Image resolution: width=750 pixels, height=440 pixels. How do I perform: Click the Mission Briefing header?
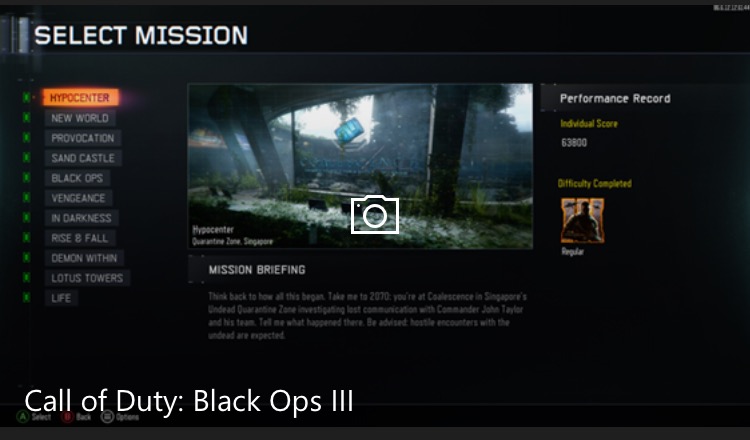pyautogui.click(x=257, y=270)
